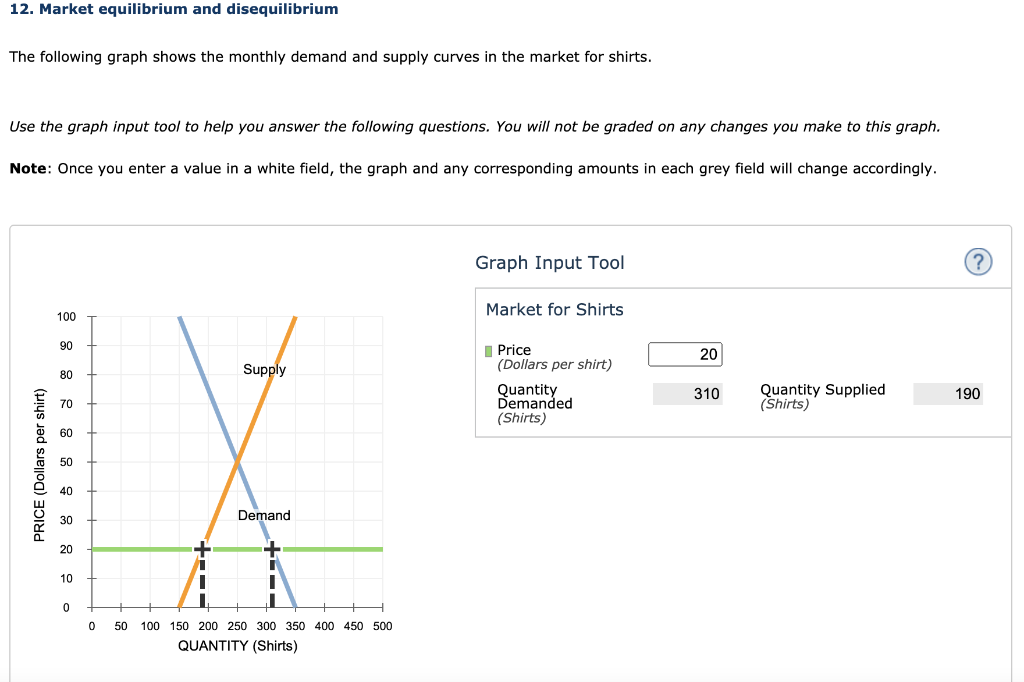Open the Graph Input Tool help icon
1024x682 pixels.
[x=977, y=261]
